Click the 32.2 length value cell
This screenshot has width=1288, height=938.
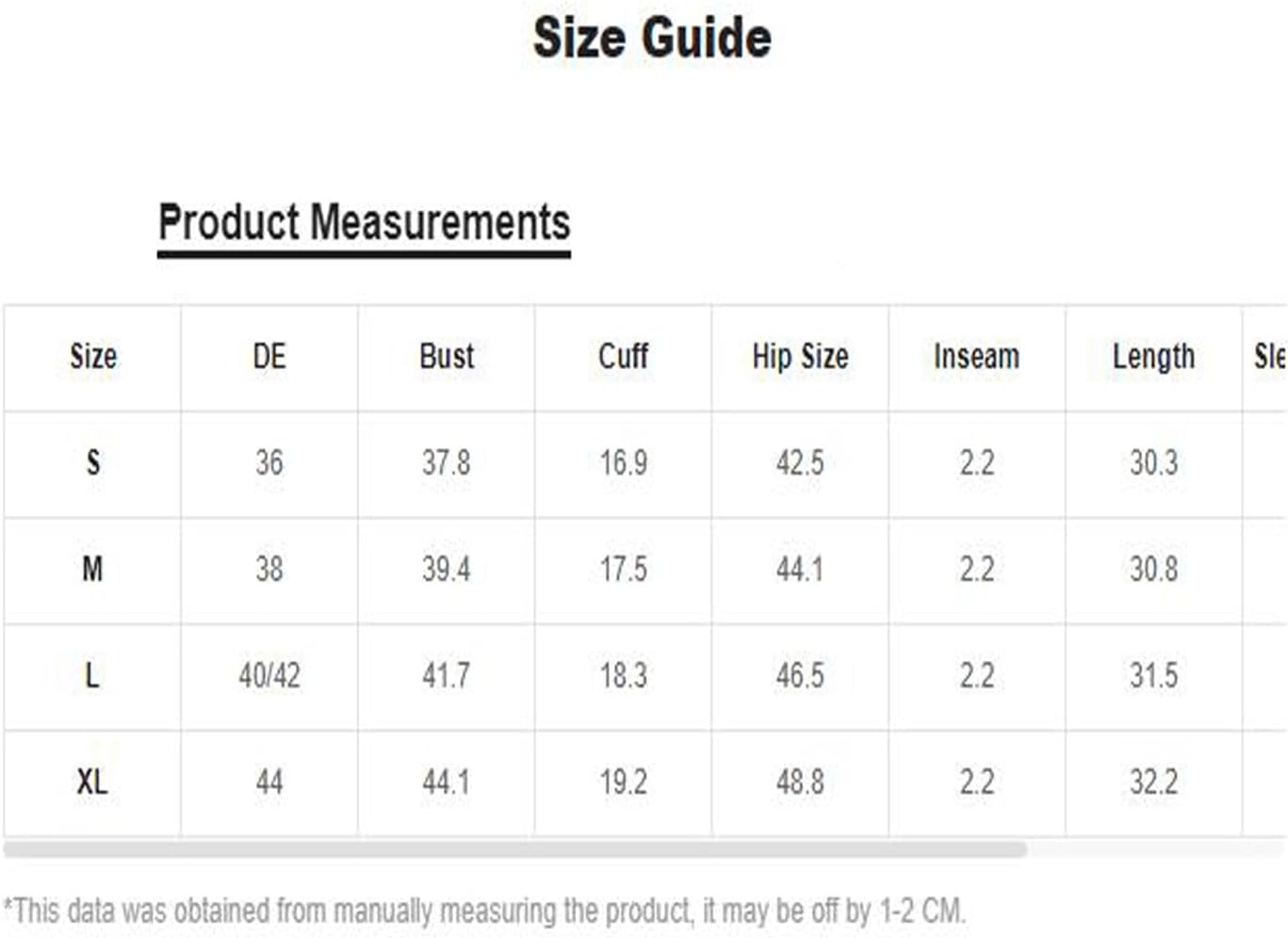(1153, 782)
